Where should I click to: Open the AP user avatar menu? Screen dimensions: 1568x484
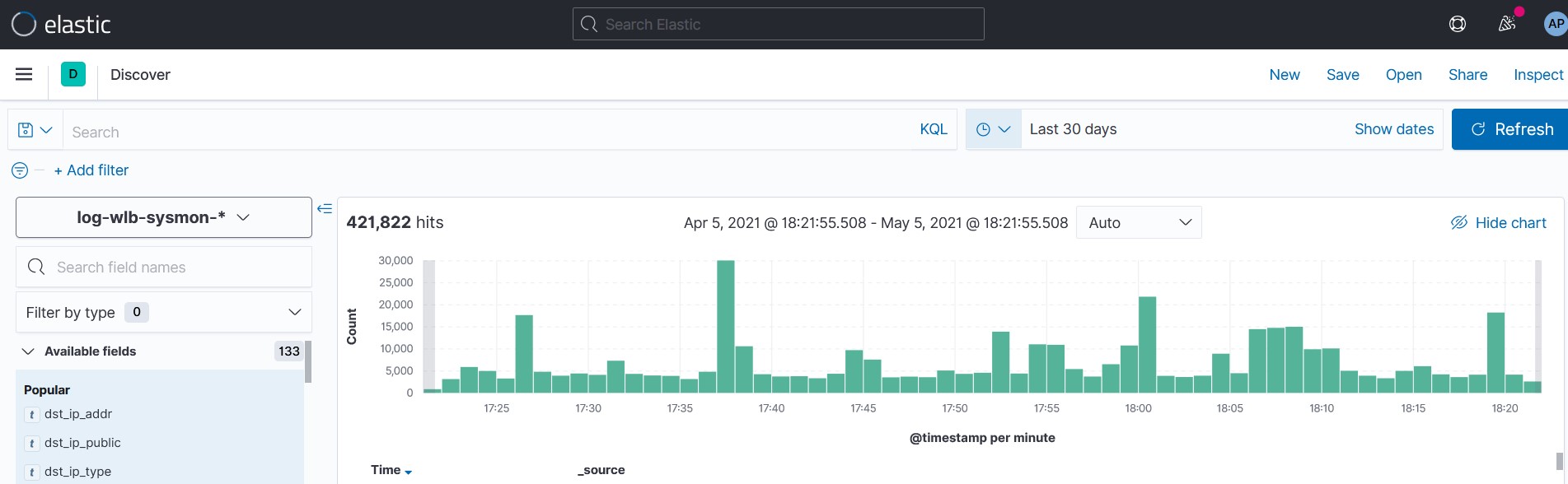pos(1556,24)
